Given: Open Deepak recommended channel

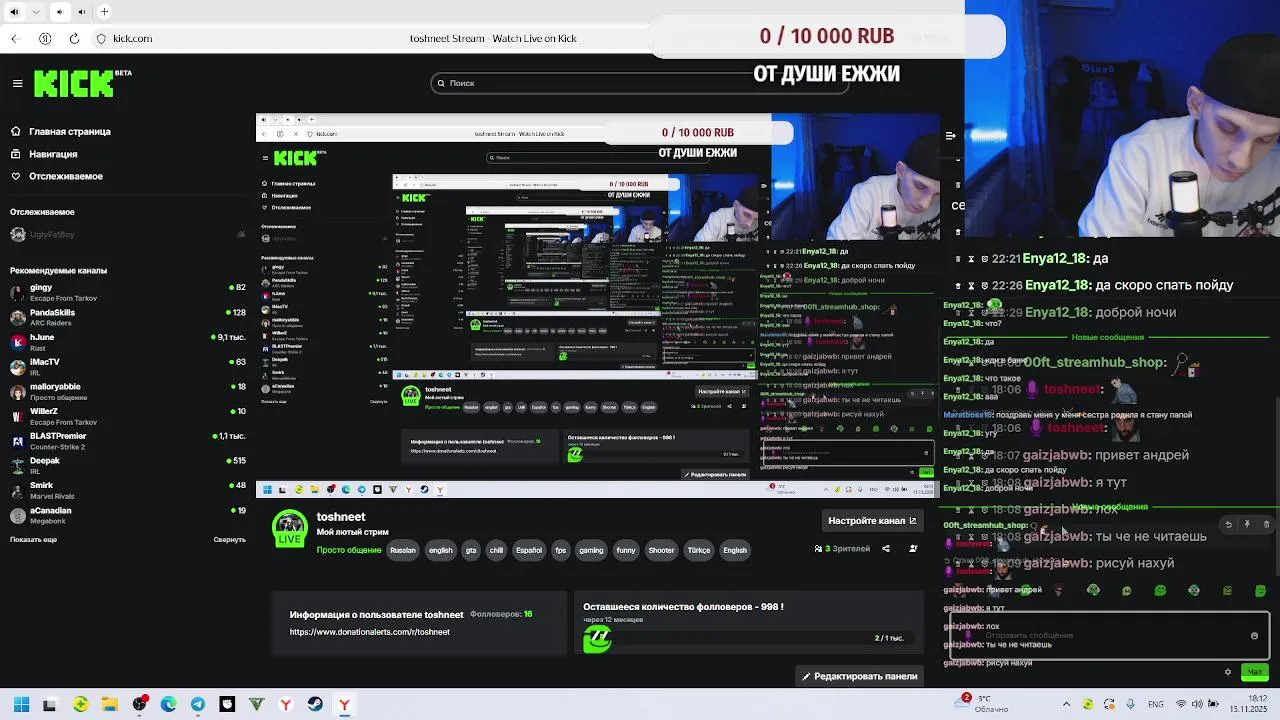Looking at the screenshot, I should click(128, 465).
